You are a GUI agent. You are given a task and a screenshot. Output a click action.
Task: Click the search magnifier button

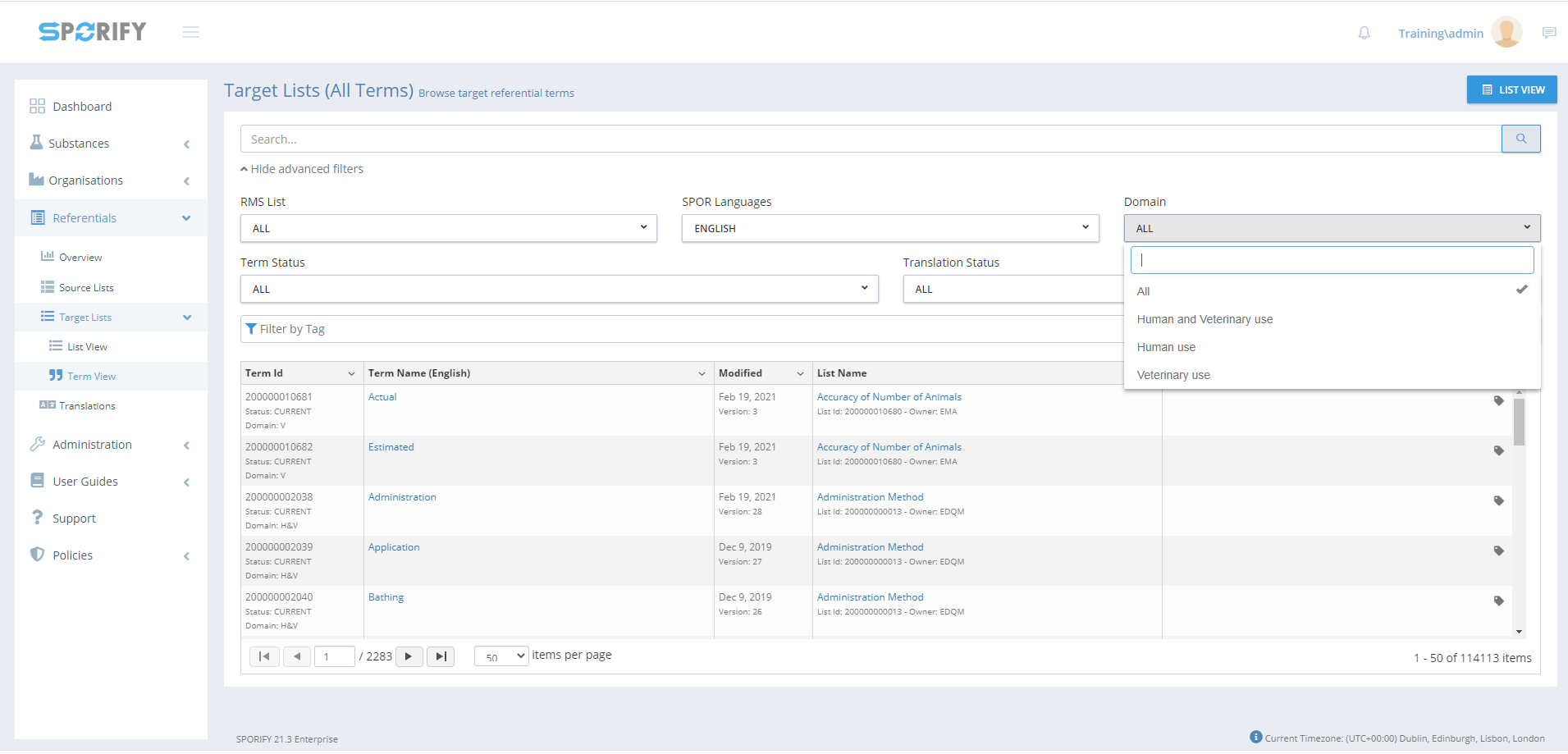(1520, 139)
